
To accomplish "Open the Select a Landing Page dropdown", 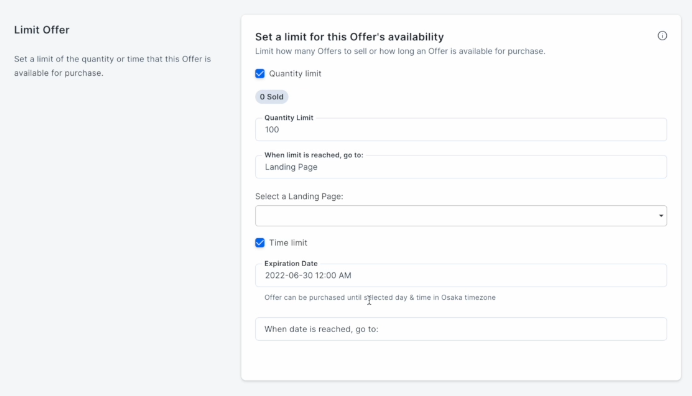I will tap(461, 216).
